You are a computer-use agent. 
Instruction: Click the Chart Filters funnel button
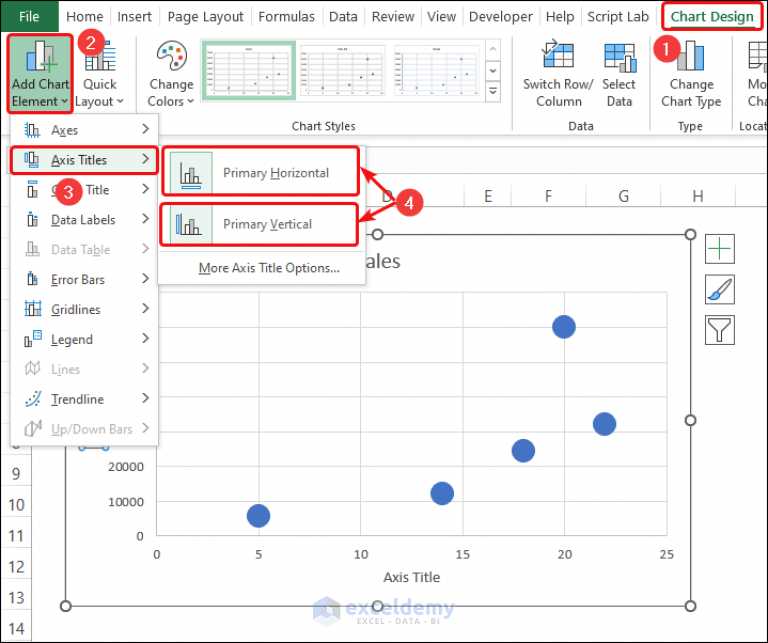[720, 330]
